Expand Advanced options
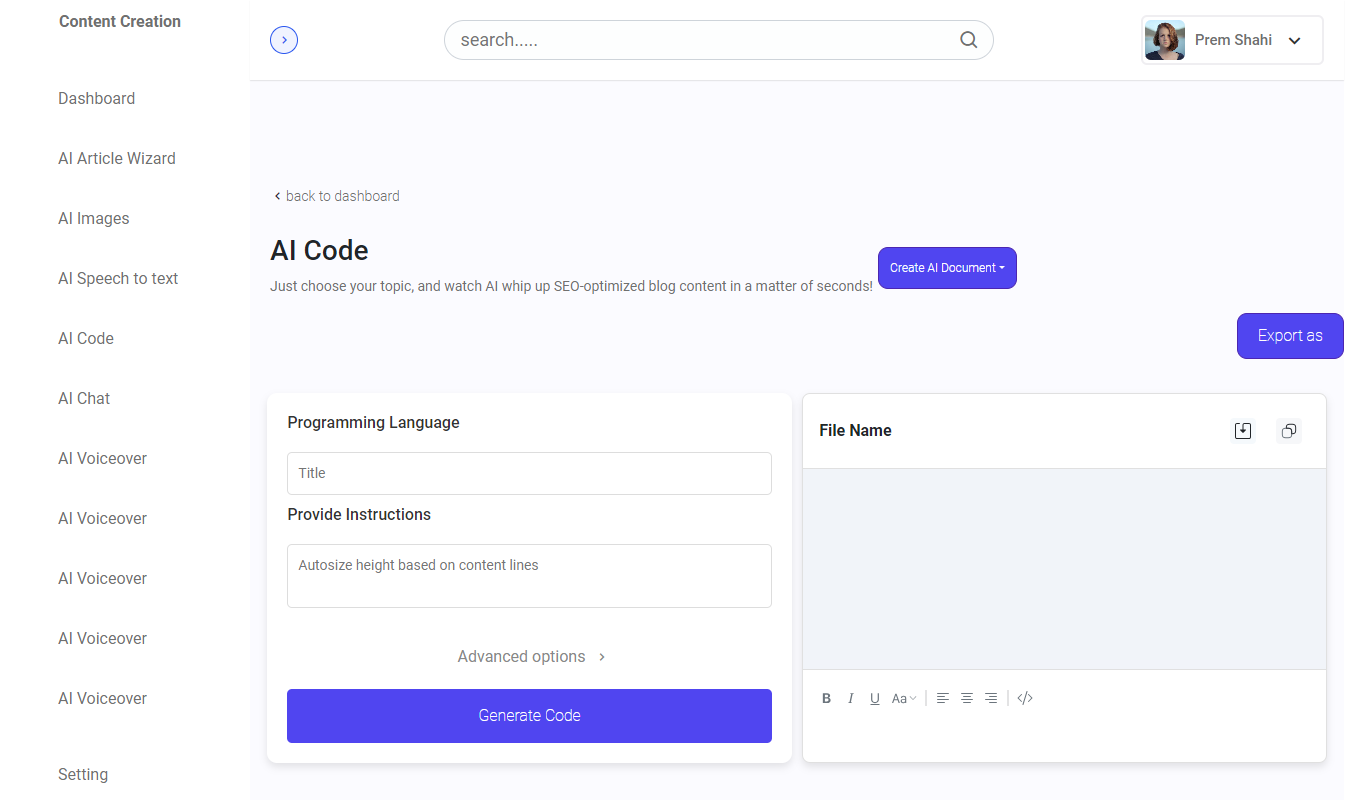 [x=531, y=657]
